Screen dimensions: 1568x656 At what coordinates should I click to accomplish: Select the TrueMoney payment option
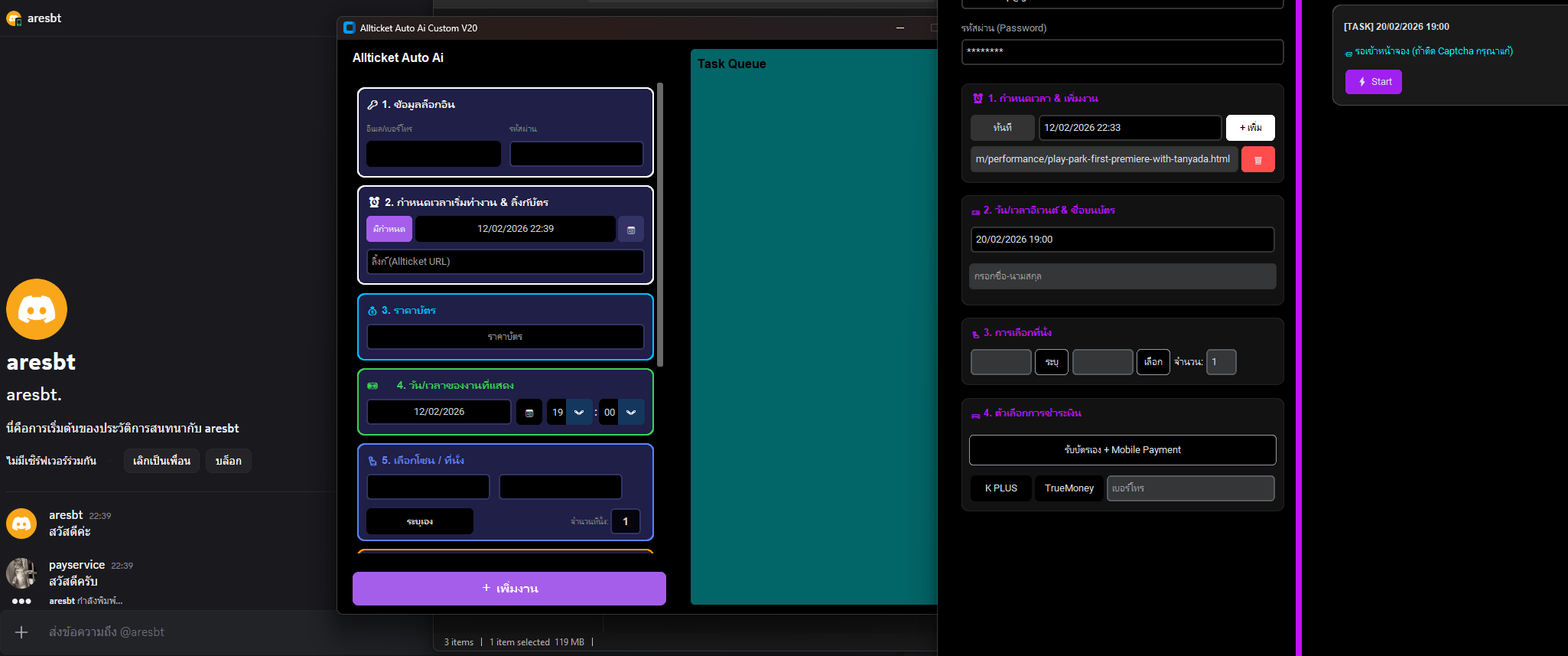pos(1069,488)
